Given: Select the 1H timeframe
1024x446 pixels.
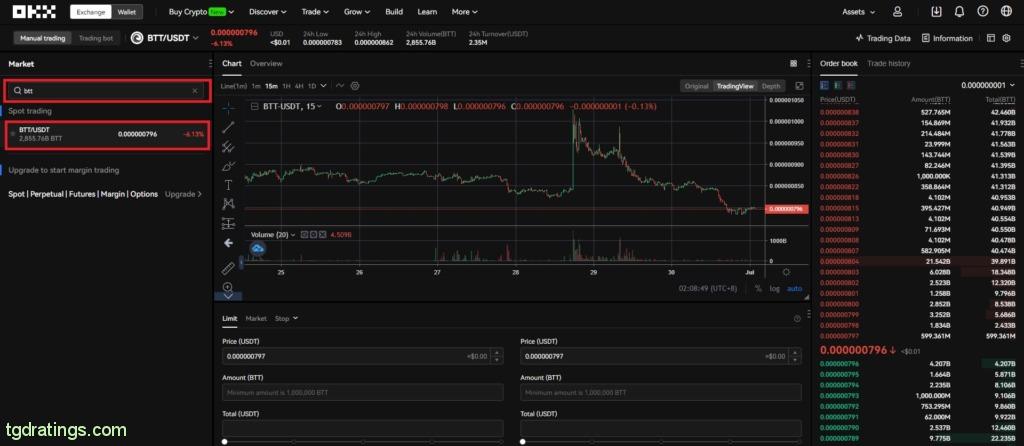Looking at the screenshot, I should 286,86.
